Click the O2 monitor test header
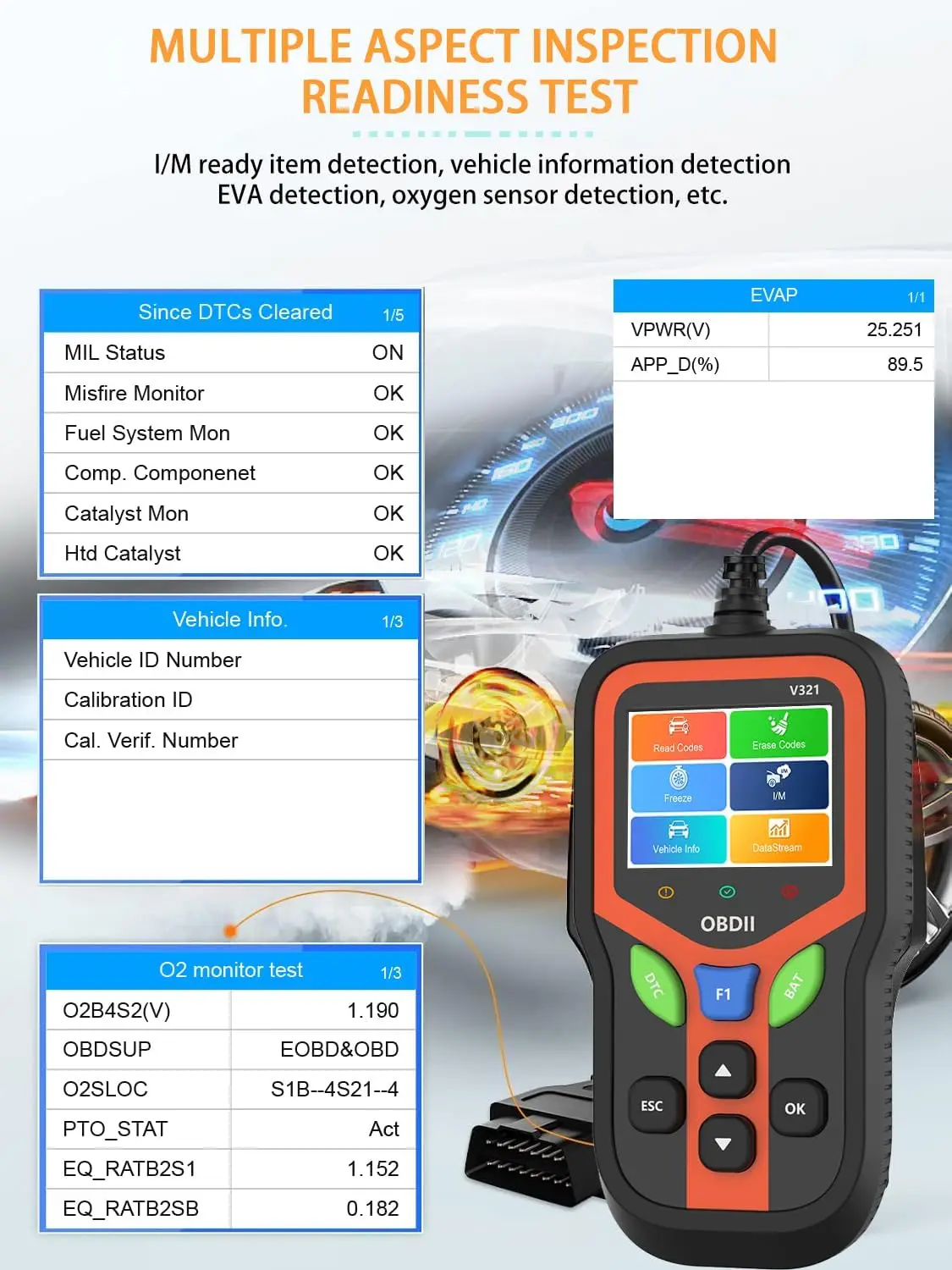The height and width of the screenshot is (1270, 952). (x=231, y=970)
